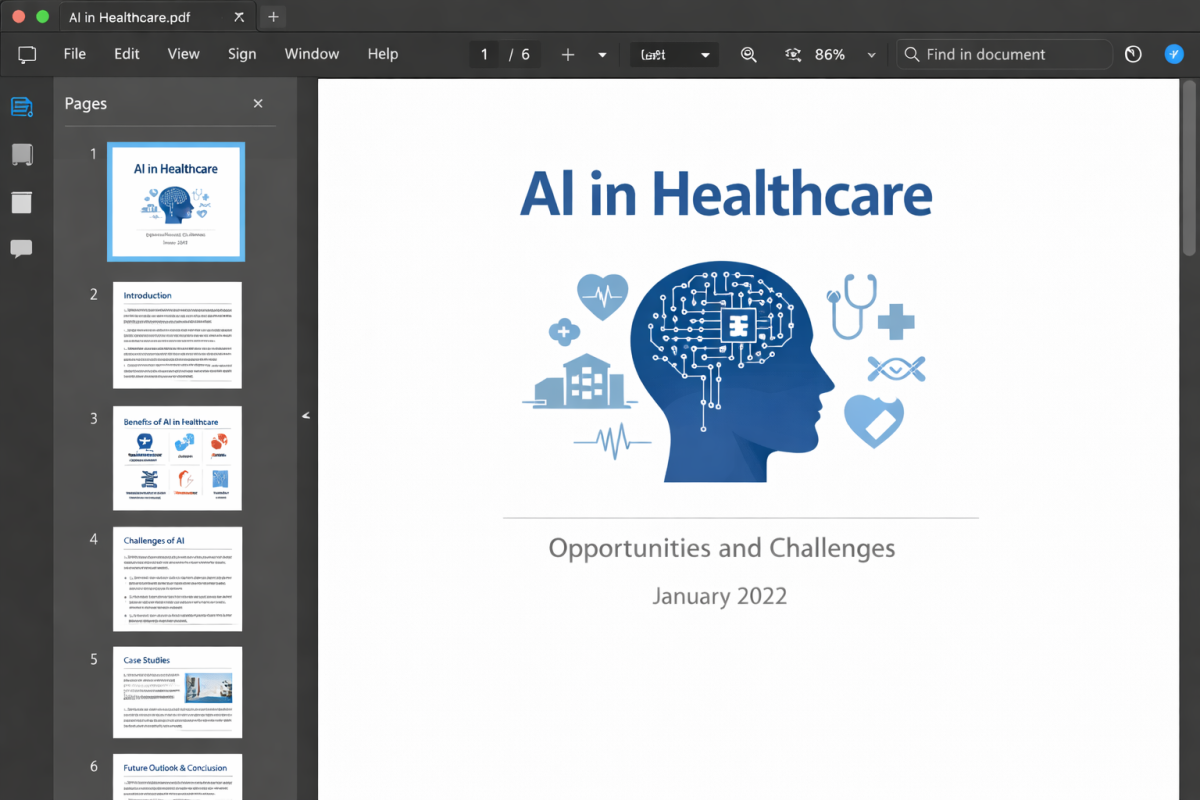Open the File menu
This screenshot has width=1200, height=800.
(x=74, y=54)
